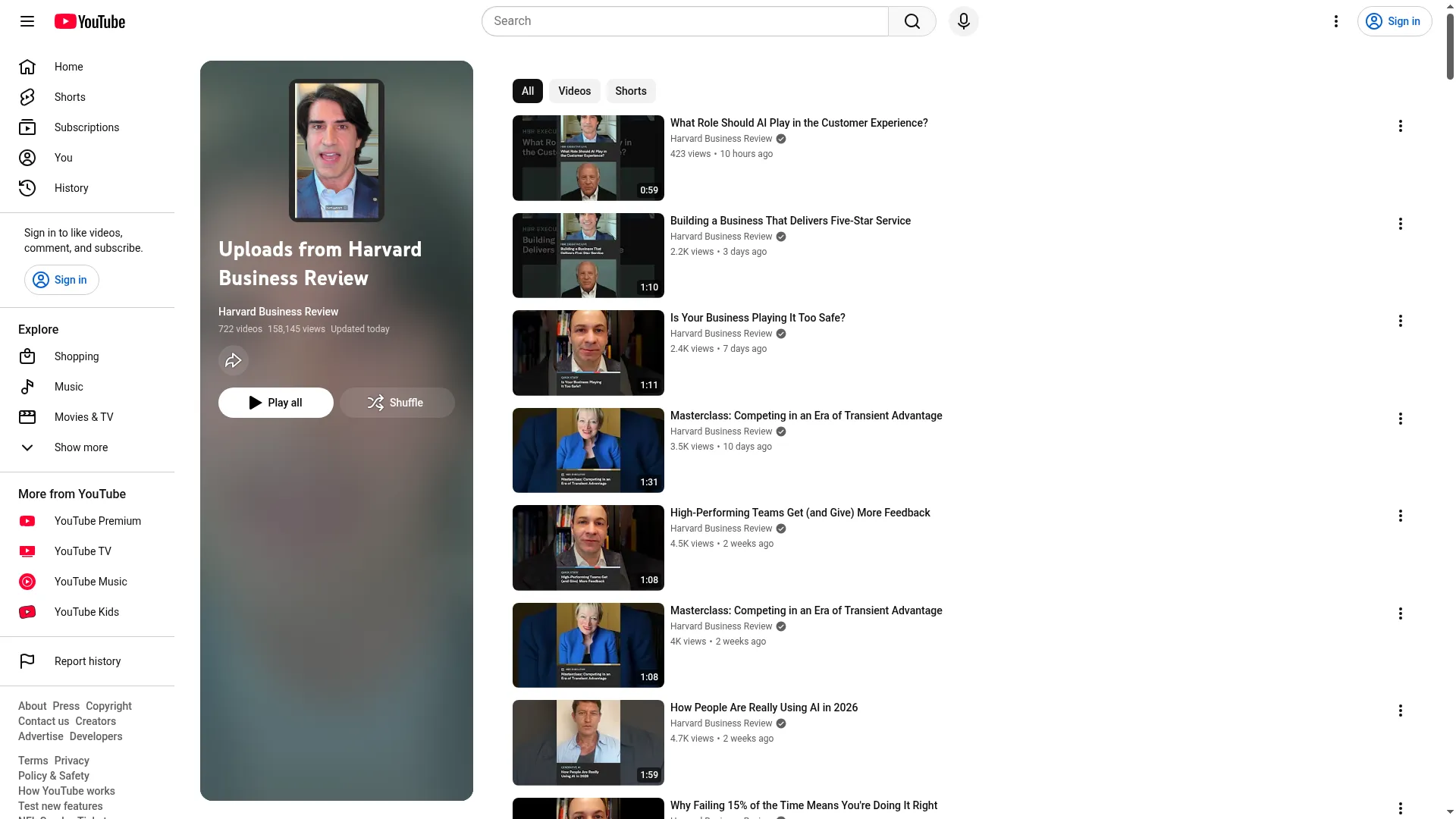Open the You page
The width and height of the screenshot is (1456, 819).
pyautogui.click(x=87, y=158)
